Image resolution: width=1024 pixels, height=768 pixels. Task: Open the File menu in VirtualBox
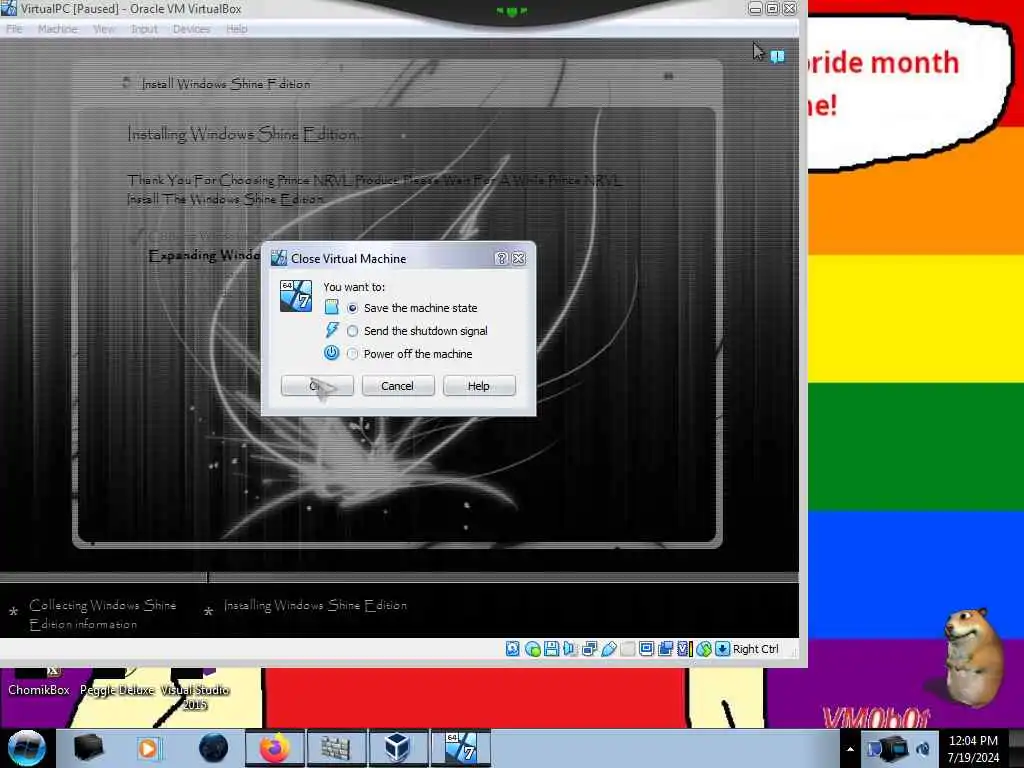pos(14,29)
